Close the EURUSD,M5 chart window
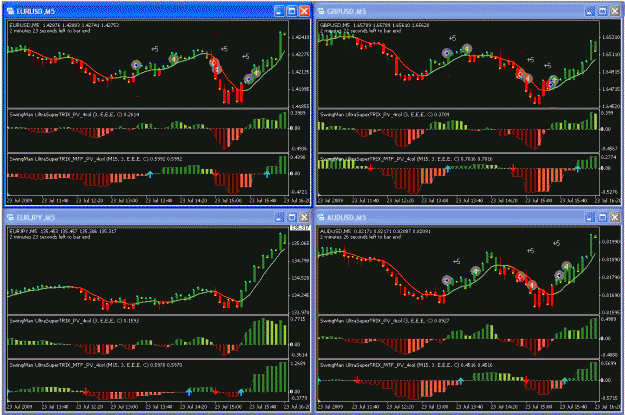Image resolution: width=625 pixels, height=415 pixels. 304,11
